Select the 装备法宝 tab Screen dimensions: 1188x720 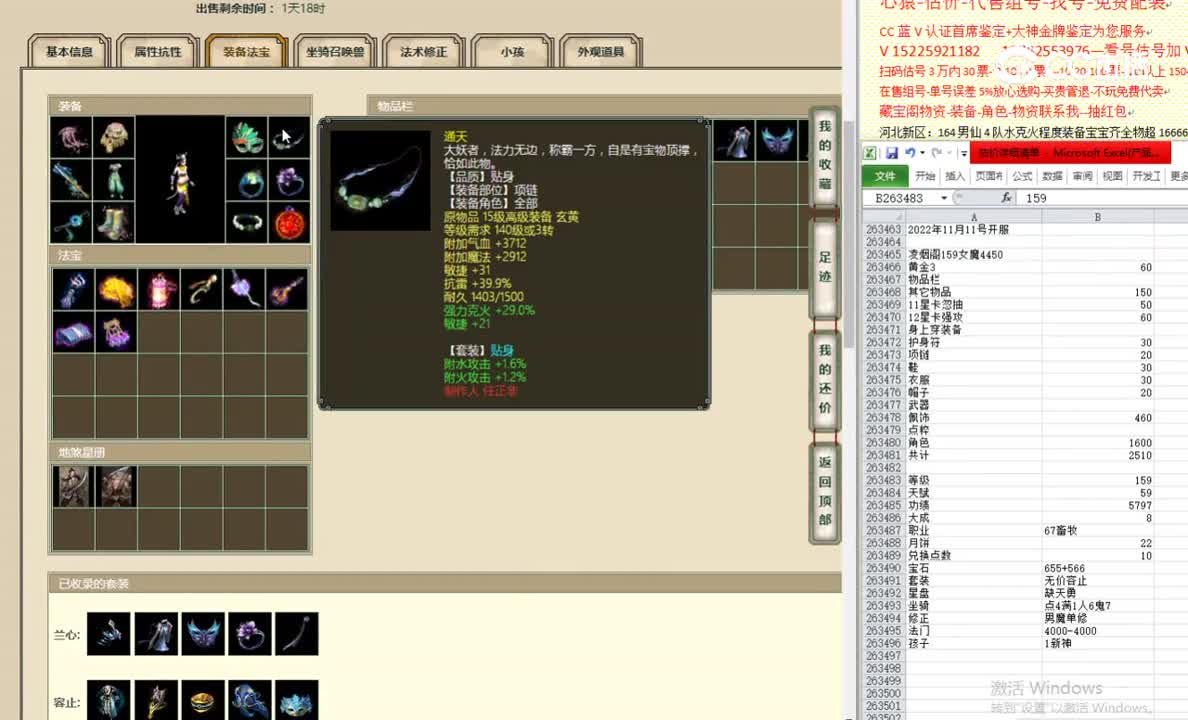[x=246, y=52]
